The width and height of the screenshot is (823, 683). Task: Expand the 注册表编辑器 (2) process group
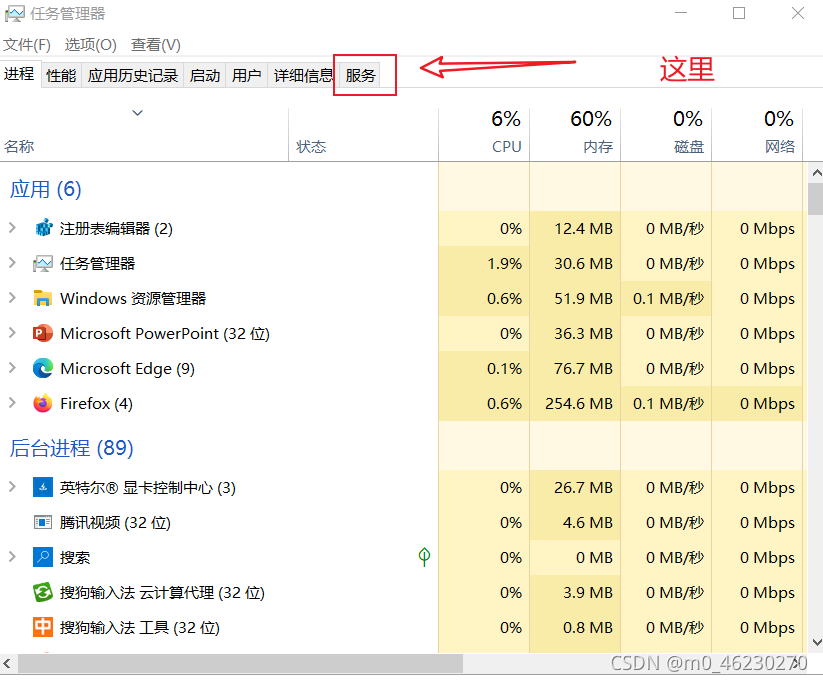click(12, 228)
